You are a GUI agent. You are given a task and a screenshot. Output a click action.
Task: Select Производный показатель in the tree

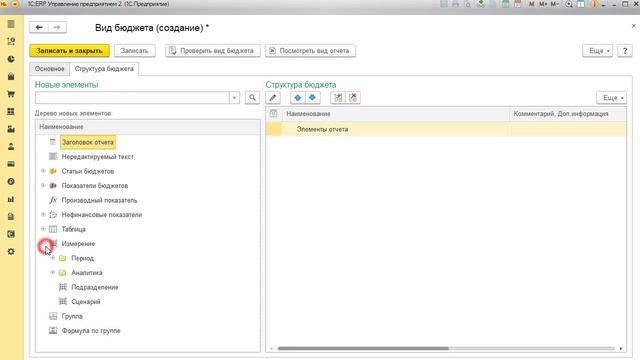[99, 200]
